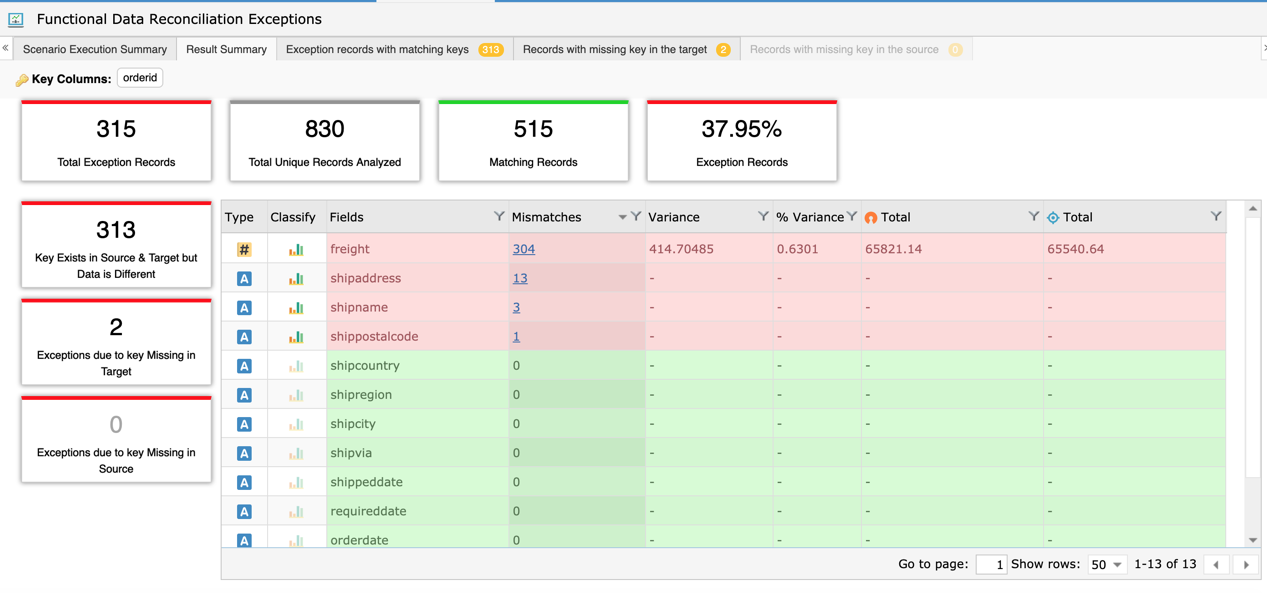1267x593 pixels.
Task: Open the filter funnel on Fields column
Action: 500,216
